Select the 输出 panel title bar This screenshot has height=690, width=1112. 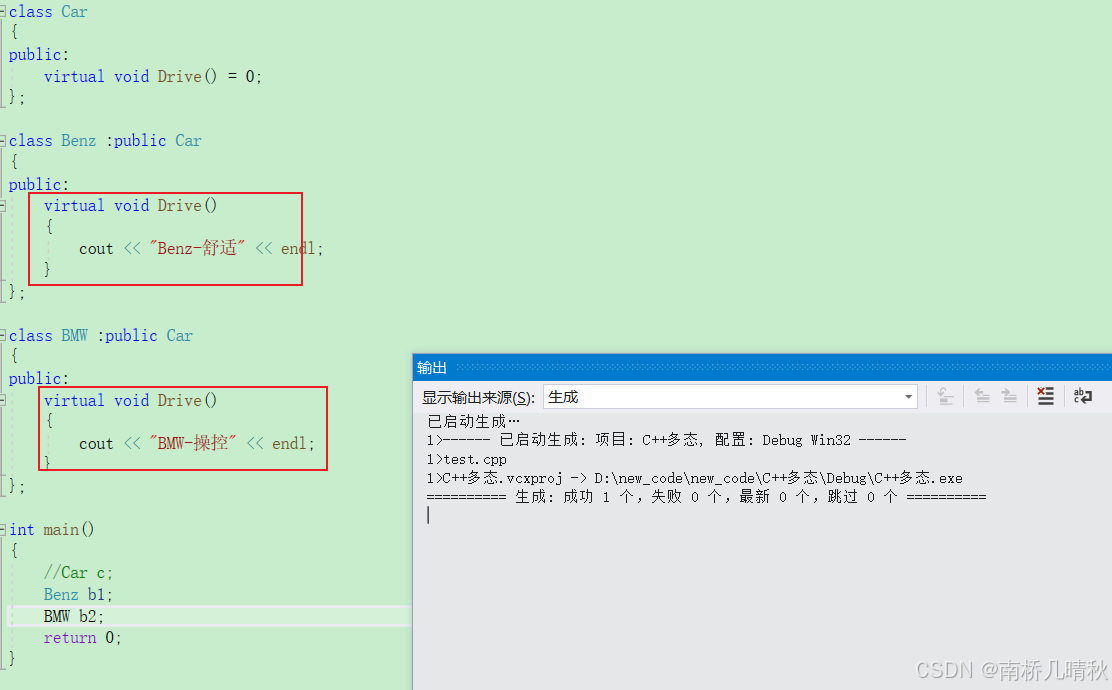pyautogui.click(x=762, y=367)
